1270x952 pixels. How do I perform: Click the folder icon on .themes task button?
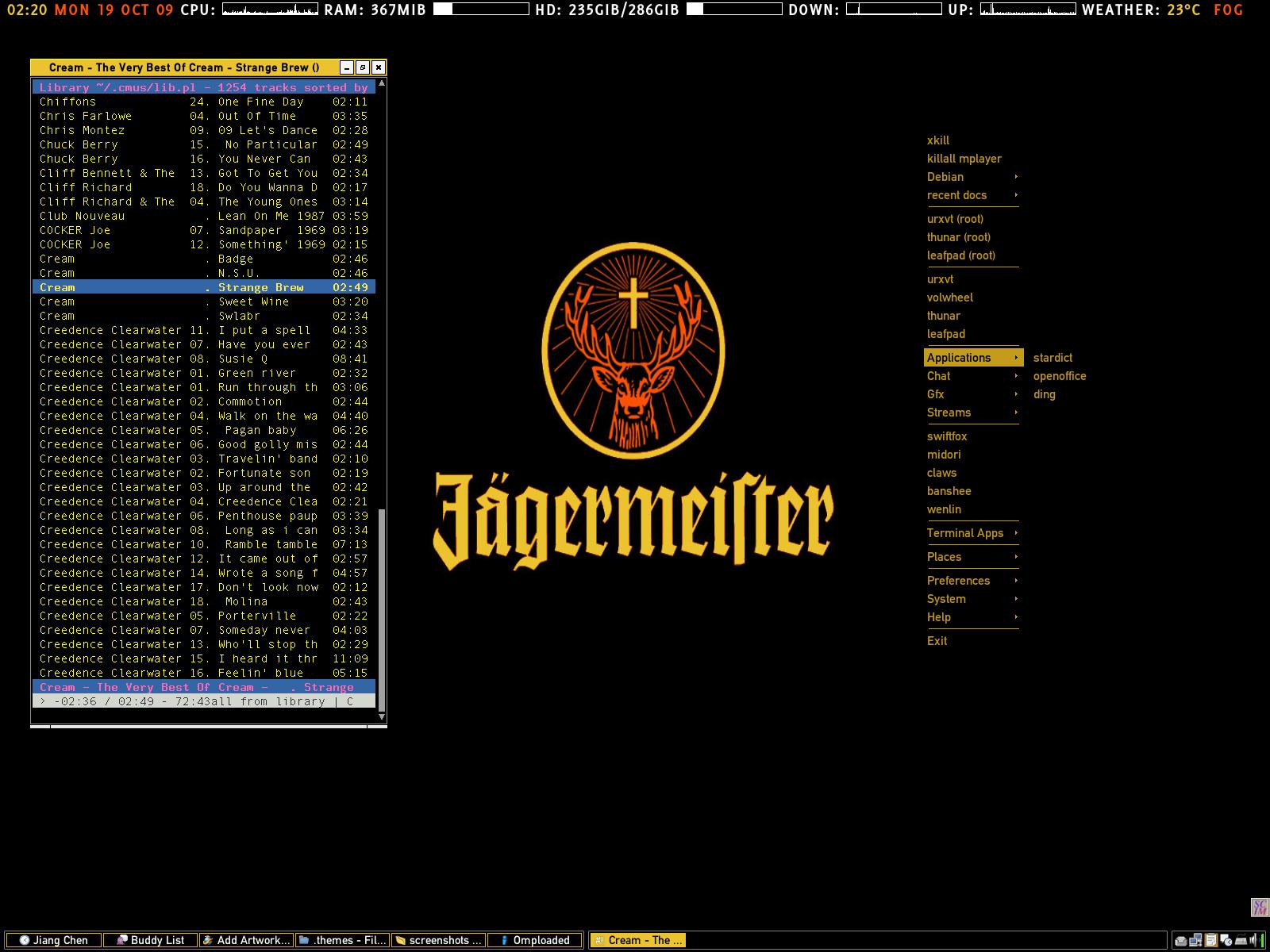tap(304, 940)
